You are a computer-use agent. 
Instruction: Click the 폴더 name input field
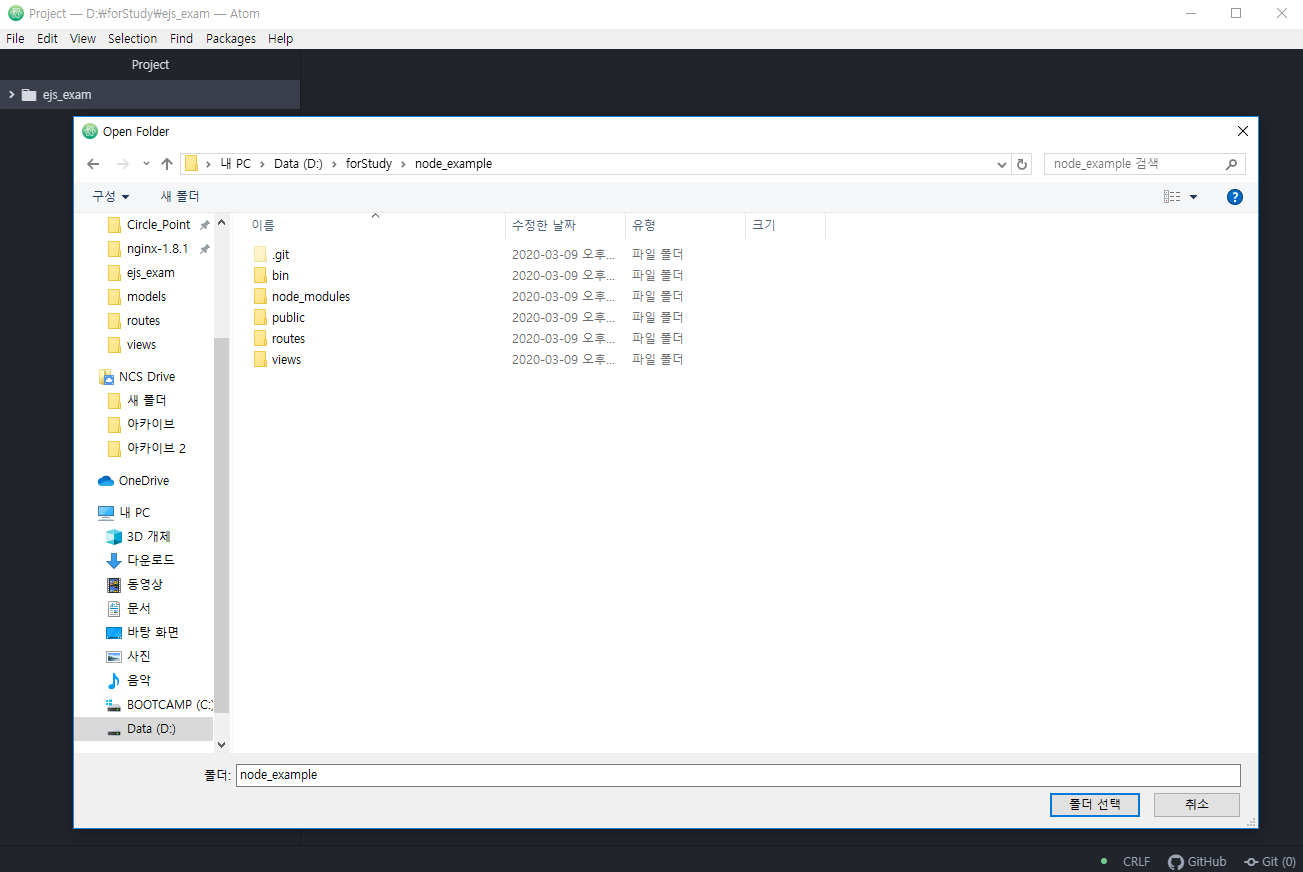pos(738,775)
